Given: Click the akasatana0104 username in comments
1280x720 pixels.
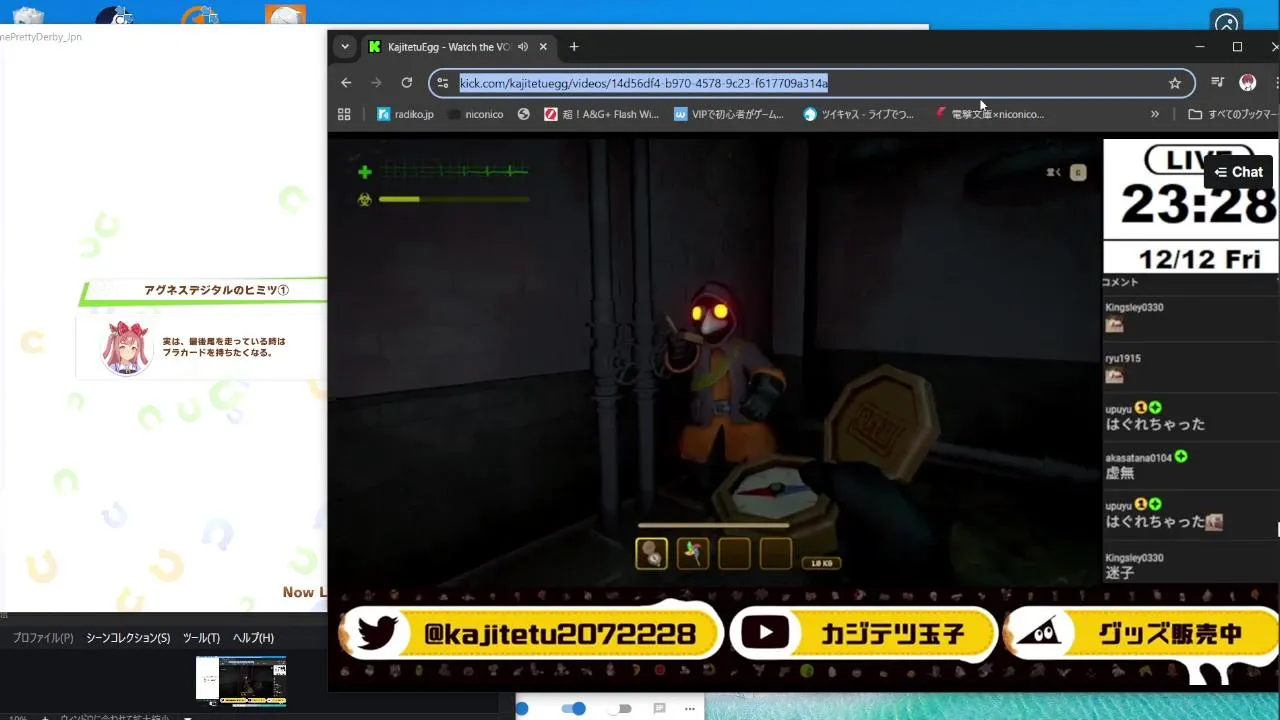Looking at the screenshot, I should point(1138,457).
